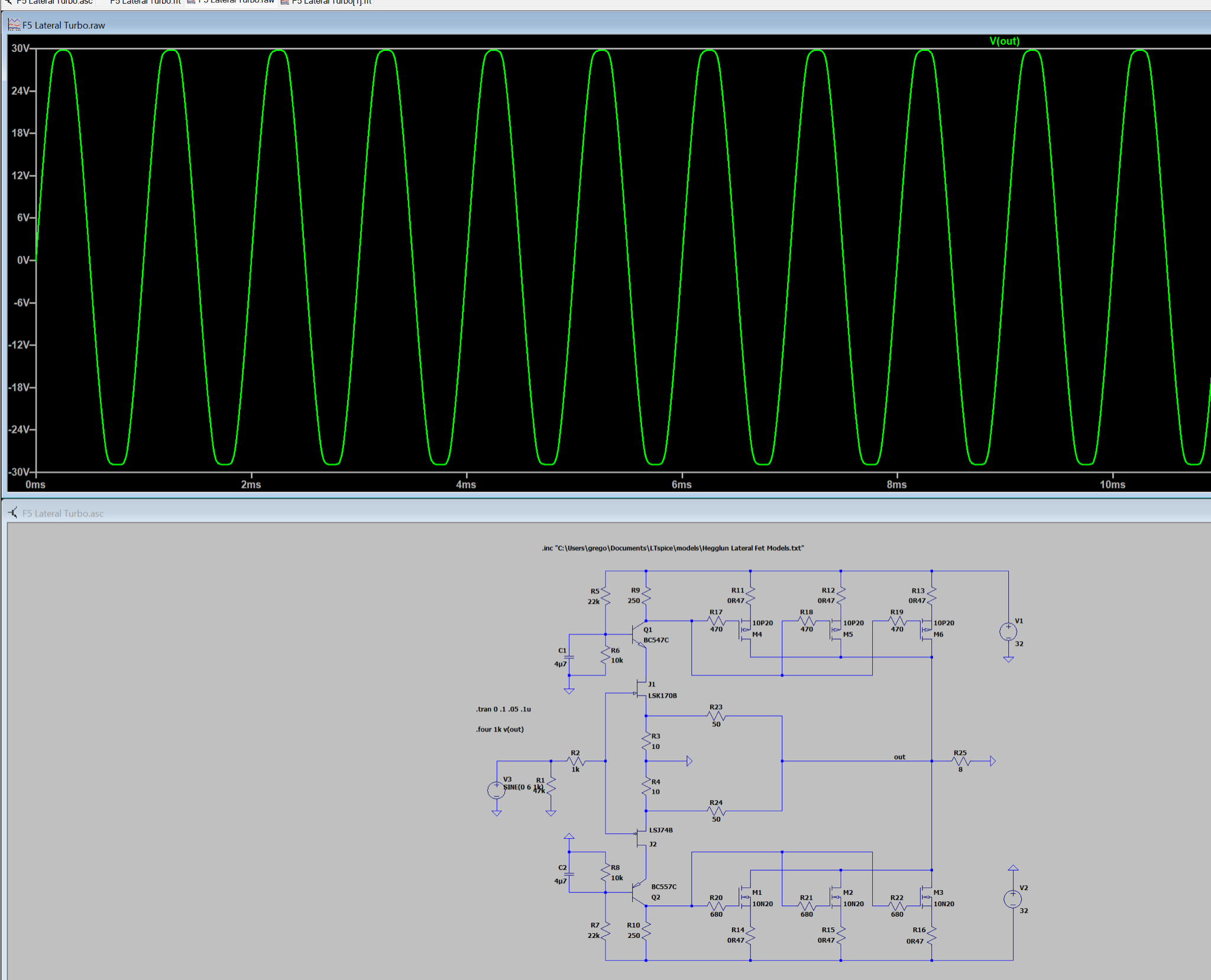
Task: Select resistor R20 680 gate stopper
Action: click(716, 906)
